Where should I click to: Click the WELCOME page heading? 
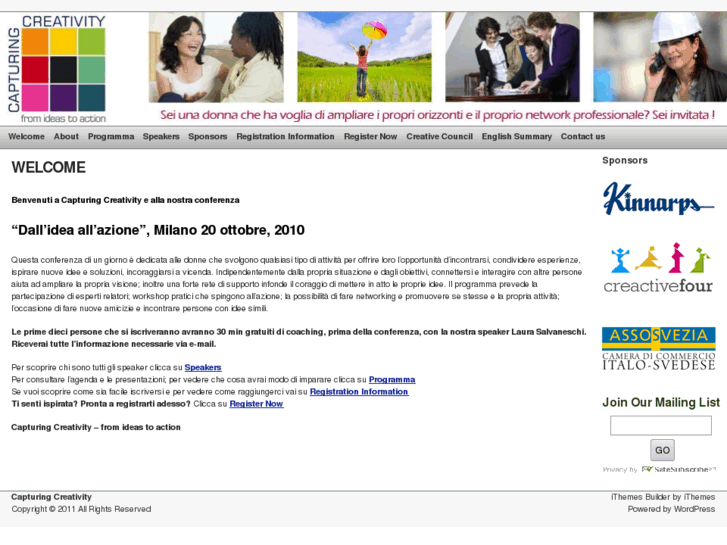pos(49,167)
